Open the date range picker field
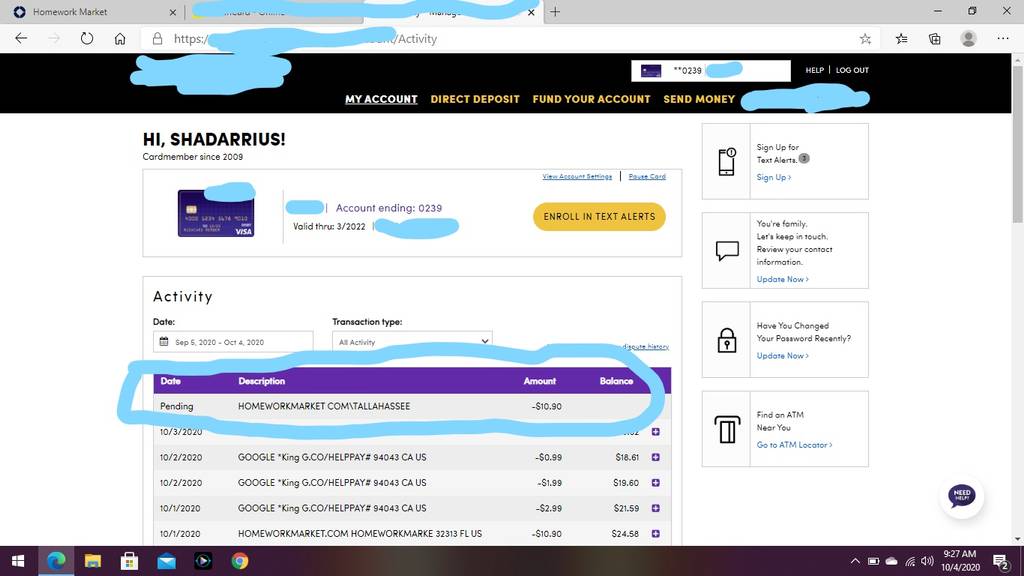This screenshot has width=1024, height=576. pyautogui.click(x=233, y=342)
